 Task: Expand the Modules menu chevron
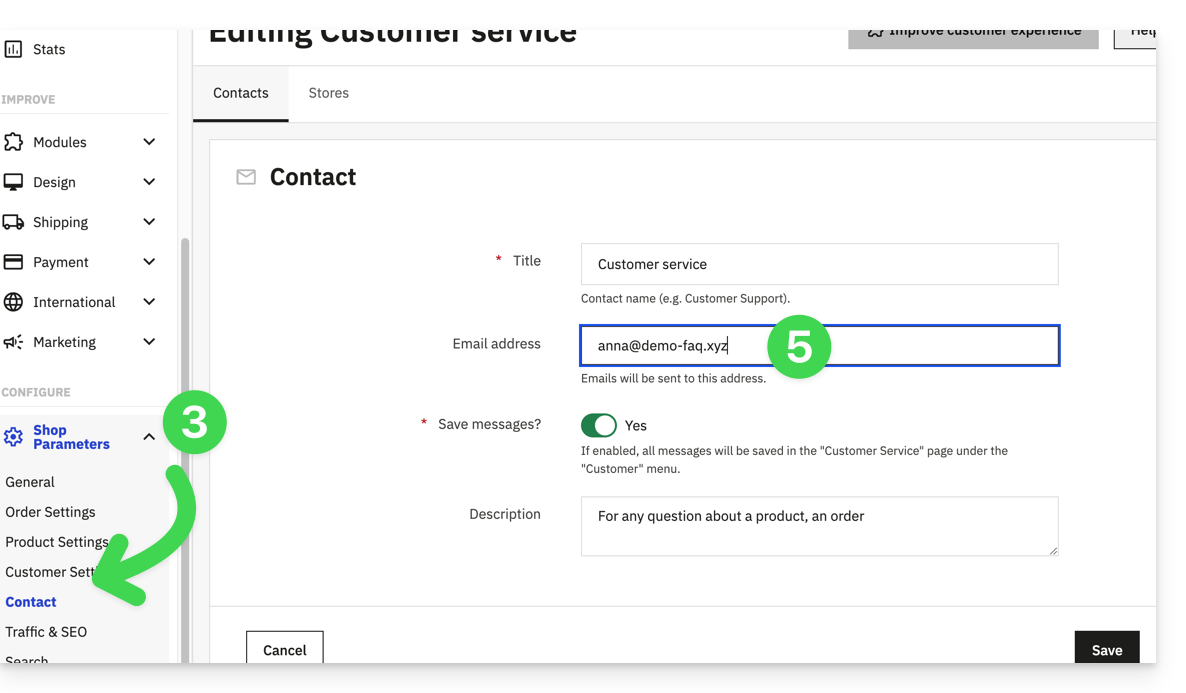pyautogui.click(x=149, y=142)
